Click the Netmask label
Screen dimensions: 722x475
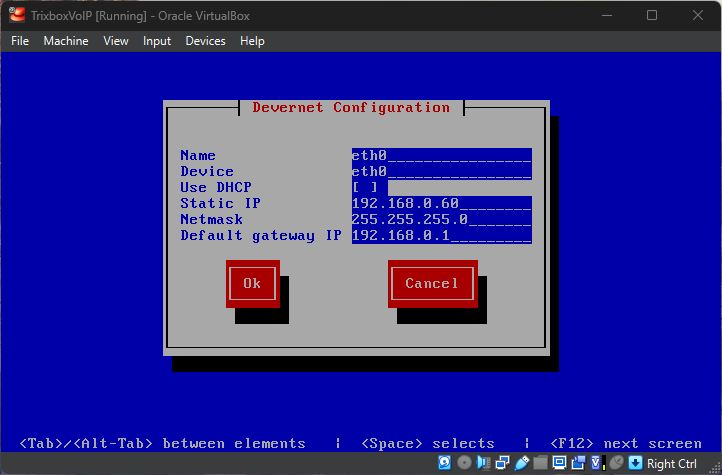point(211,220)
